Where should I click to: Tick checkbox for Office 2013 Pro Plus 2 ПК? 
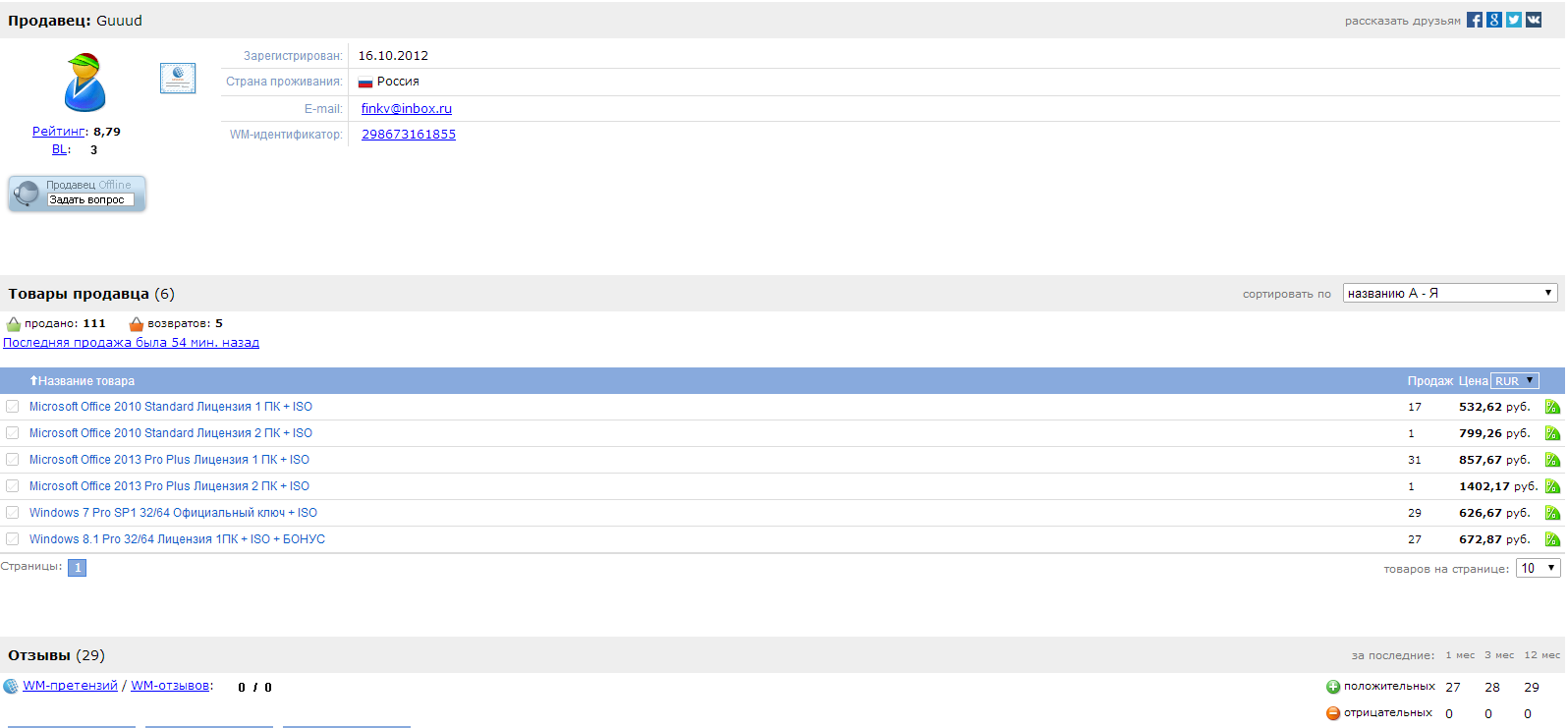click(13, 485)
